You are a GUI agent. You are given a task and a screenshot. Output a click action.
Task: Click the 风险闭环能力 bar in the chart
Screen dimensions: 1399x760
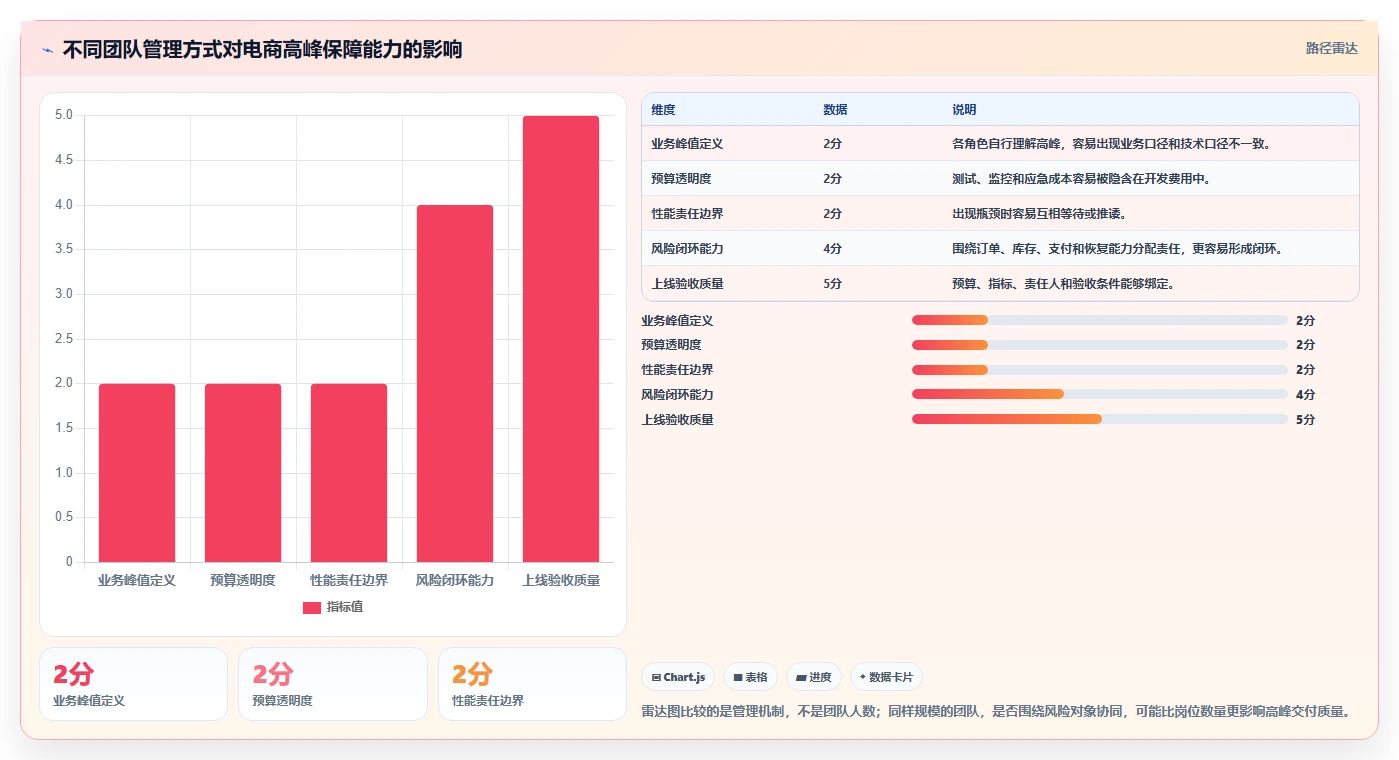455,384
